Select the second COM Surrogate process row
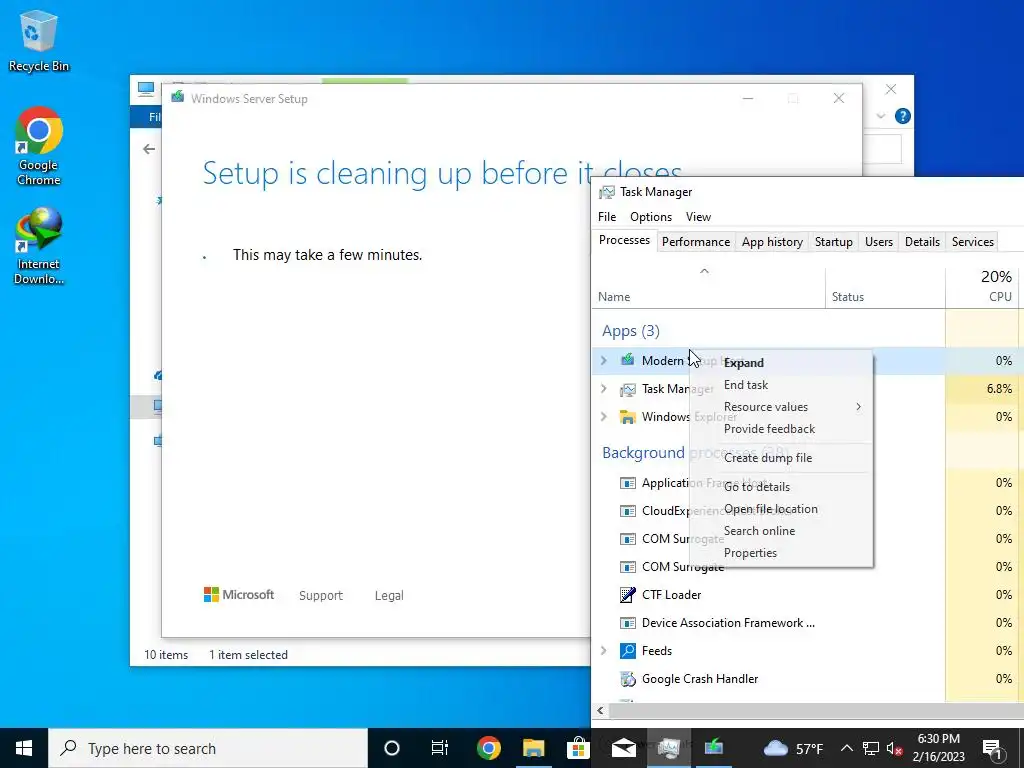This screenshot has width=1024, height=768. [808, 567]
